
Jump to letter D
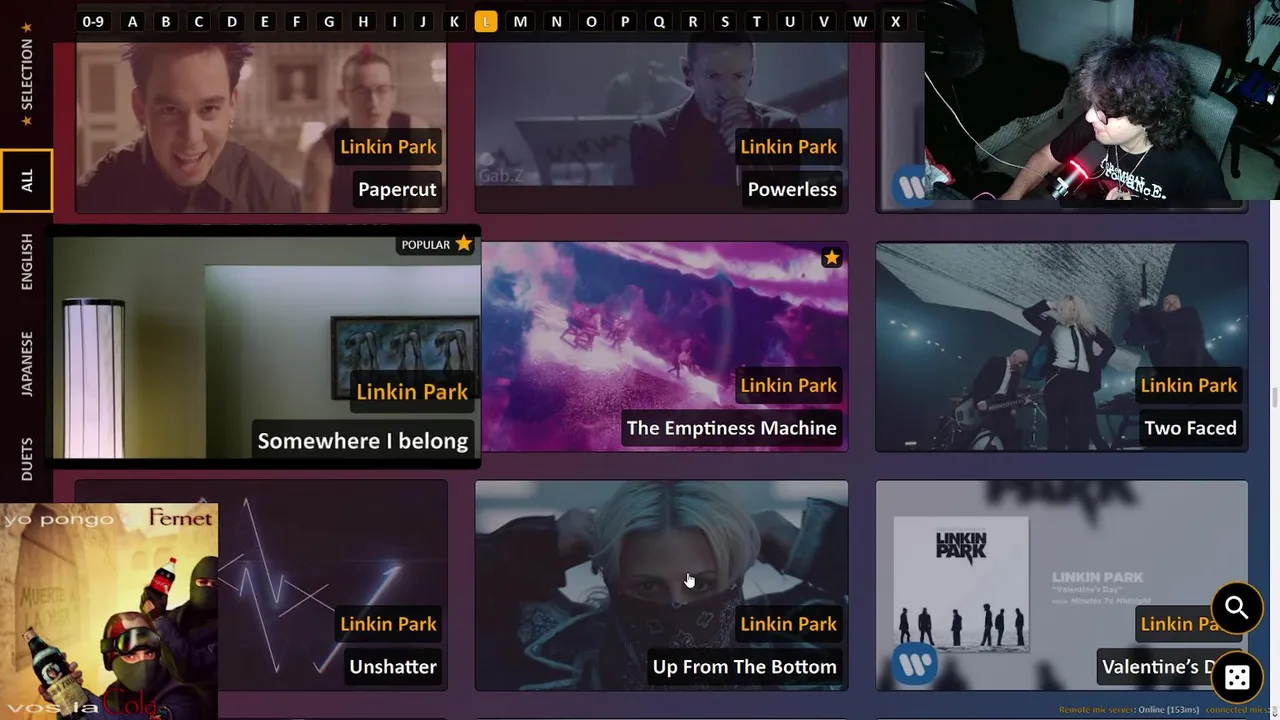point(232,21)
